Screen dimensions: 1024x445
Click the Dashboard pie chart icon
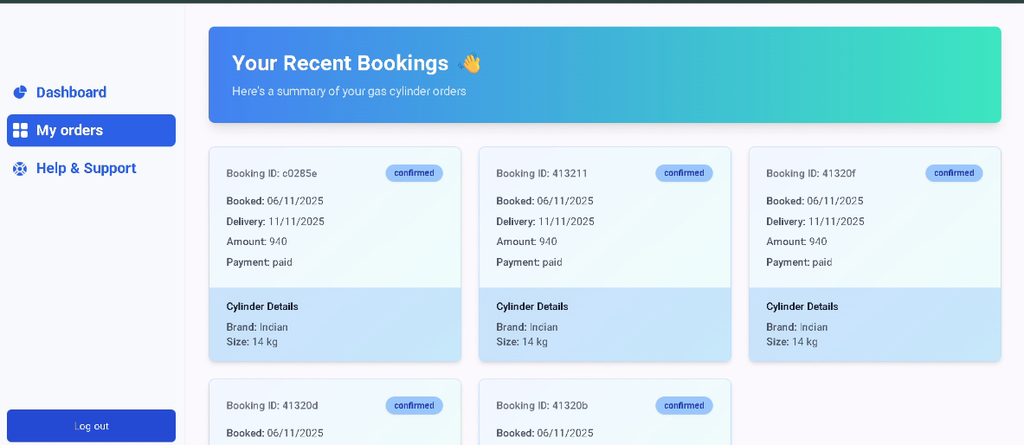click(x=20, y=92)
